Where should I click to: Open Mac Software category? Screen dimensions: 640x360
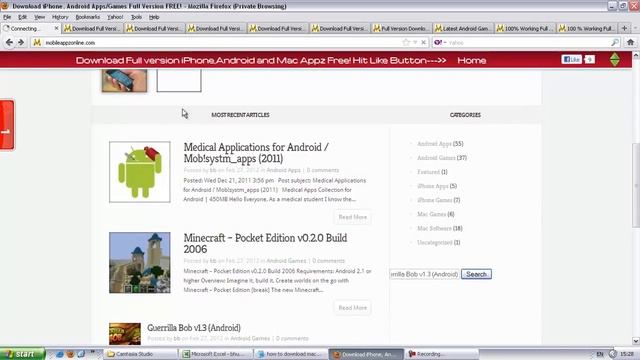point(434,228)
